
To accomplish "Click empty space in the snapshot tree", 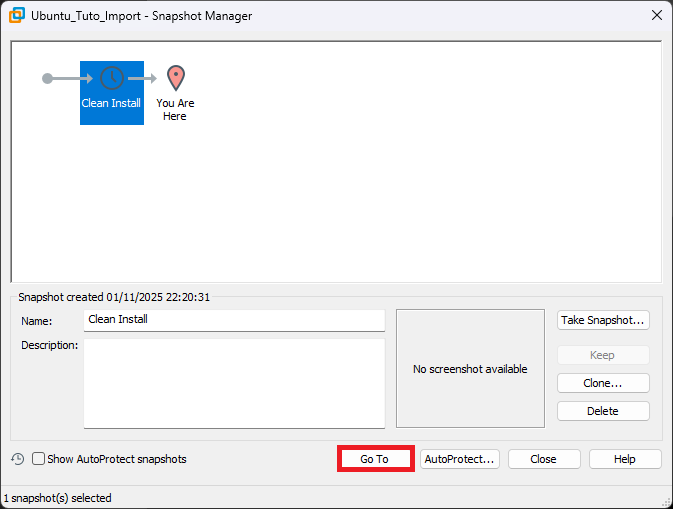I will (400, 180).
